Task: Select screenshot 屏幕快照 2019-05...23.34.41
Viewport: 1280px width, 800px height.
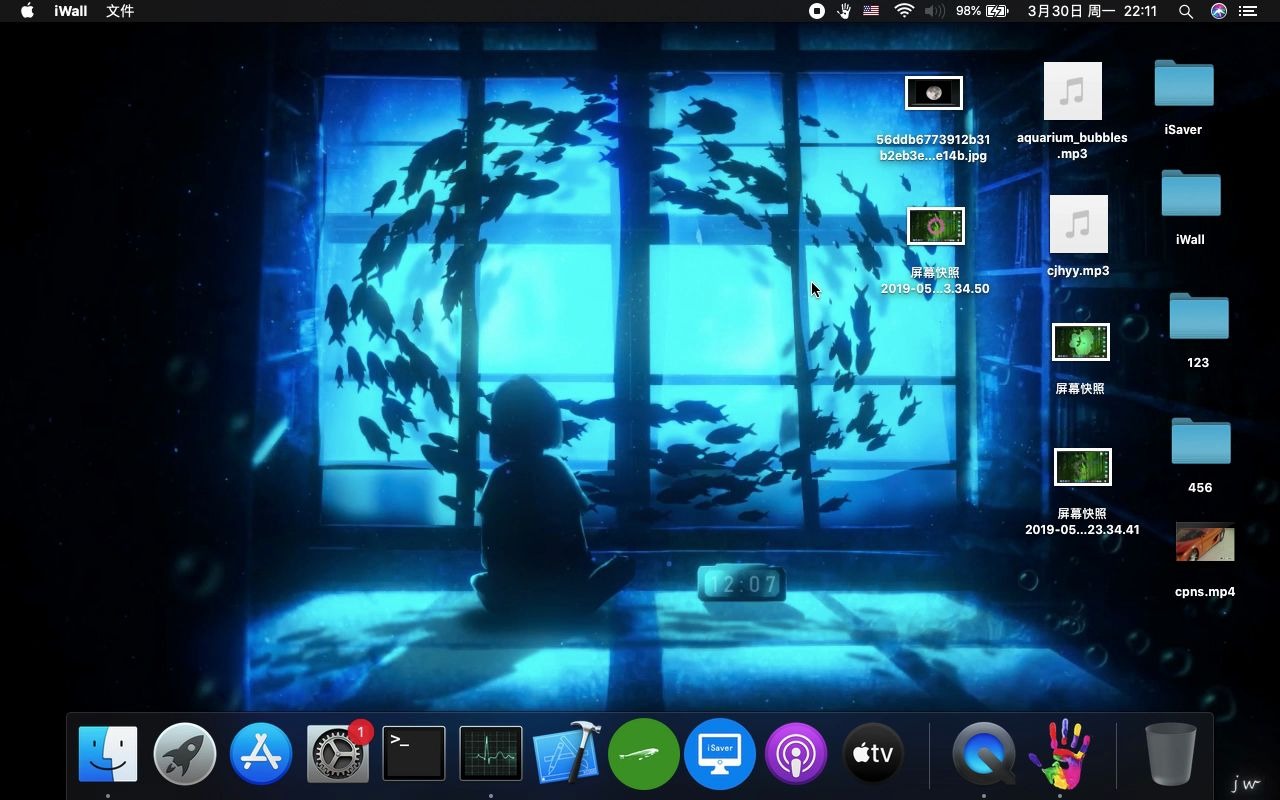Action: click(x=1083, y=467)
